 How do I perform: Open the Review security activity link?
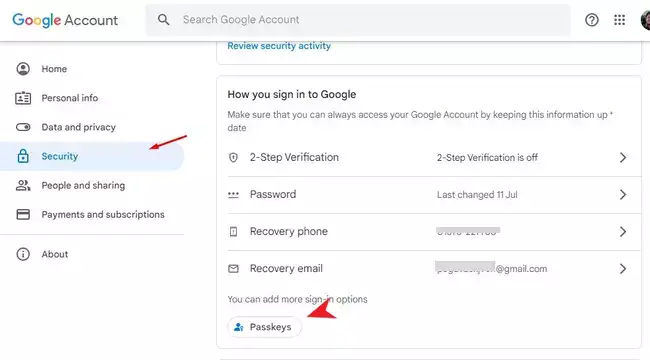point(279,46)
